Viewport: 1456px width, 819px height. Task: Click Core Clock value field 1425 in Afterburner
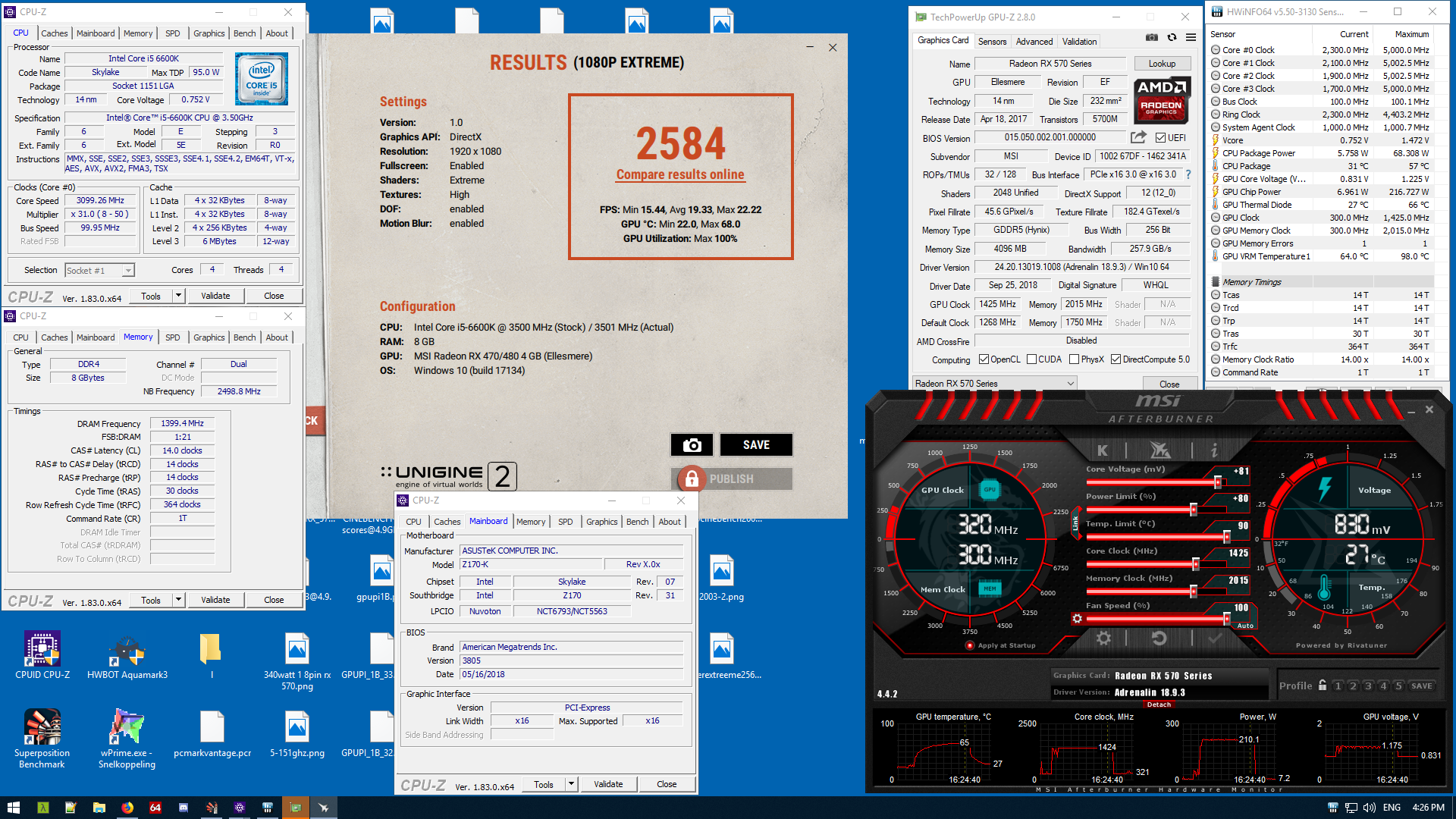tap(1238, 554)
